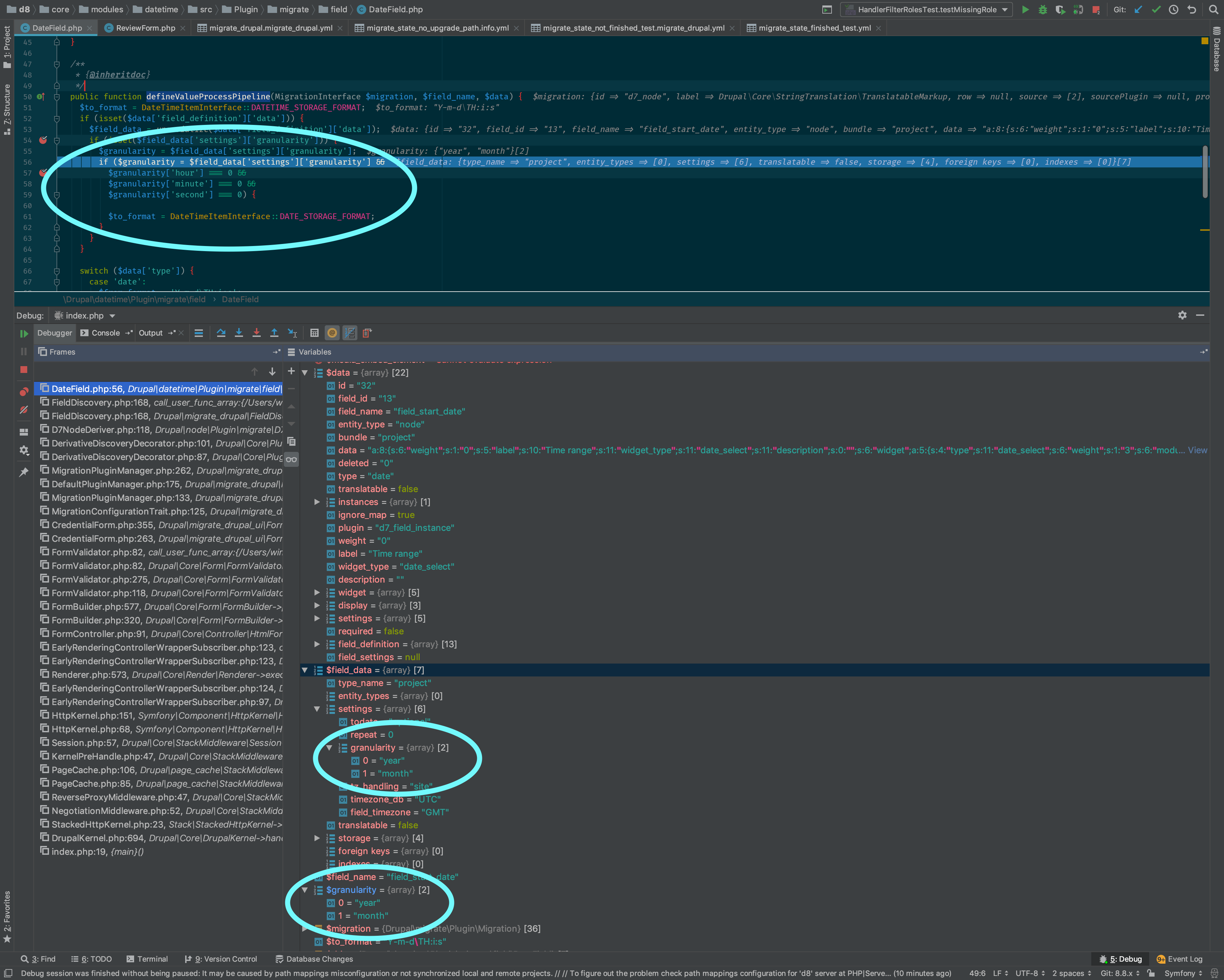Click the View Breakpoints icon
This screenshot has width=1224, height=980.
24,392
